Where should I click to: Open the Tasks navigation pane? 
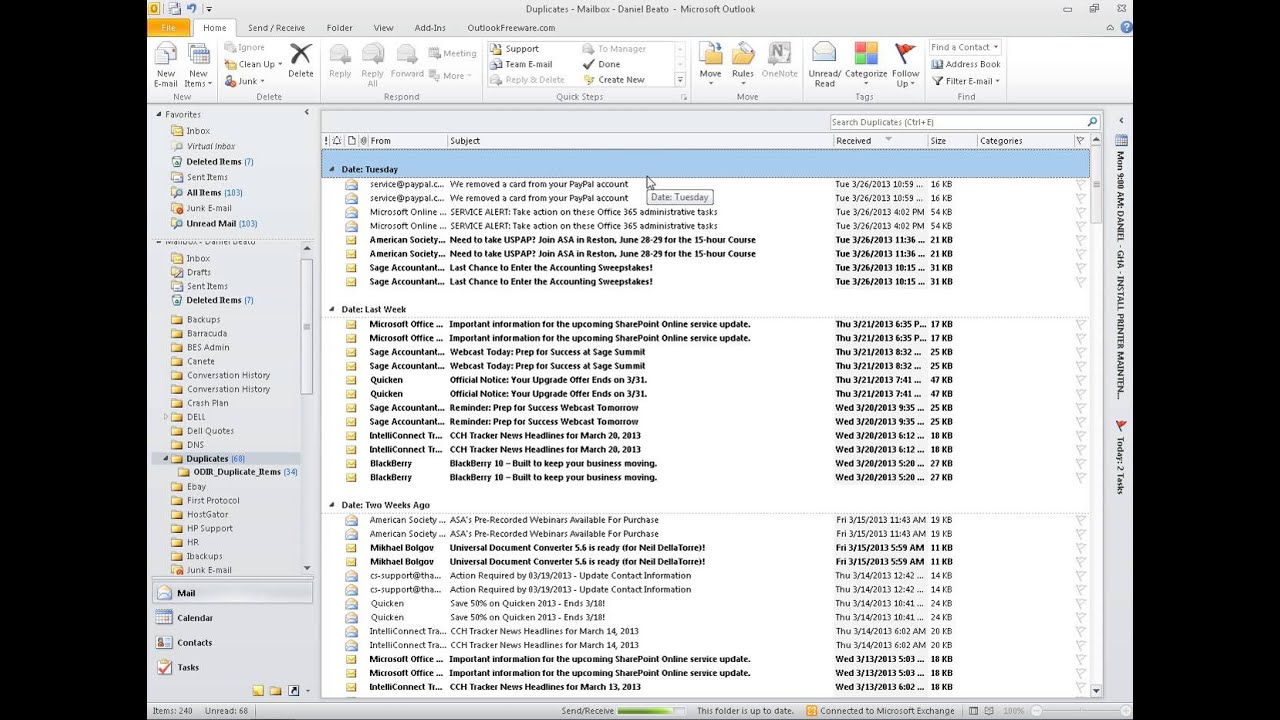[232, 667]
